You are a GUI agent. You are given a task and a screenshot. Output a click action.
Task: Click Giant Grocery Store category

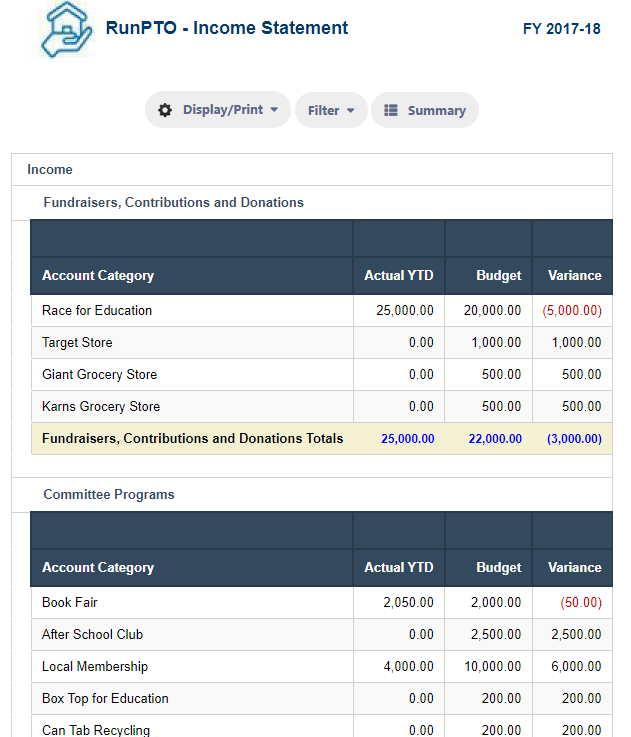[x=99, y=375]
